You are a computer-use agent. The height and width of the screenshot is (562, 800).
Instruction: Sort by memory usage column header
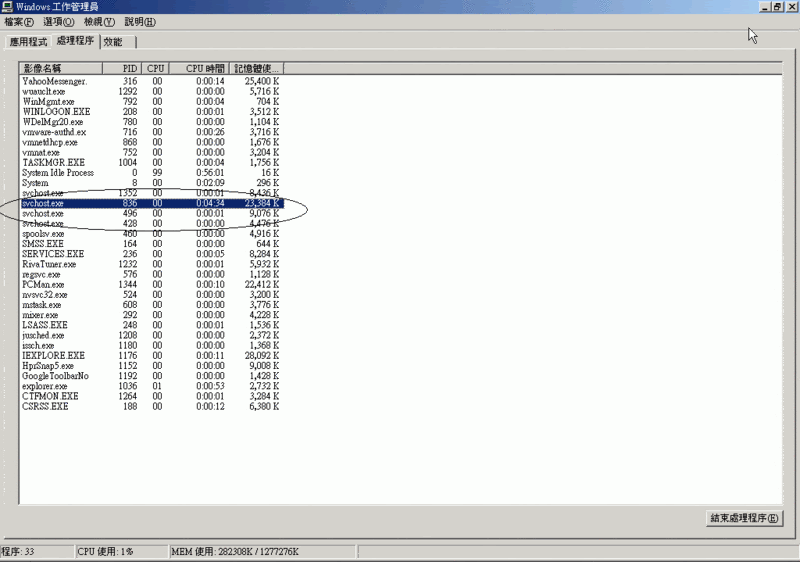point(256,68)
